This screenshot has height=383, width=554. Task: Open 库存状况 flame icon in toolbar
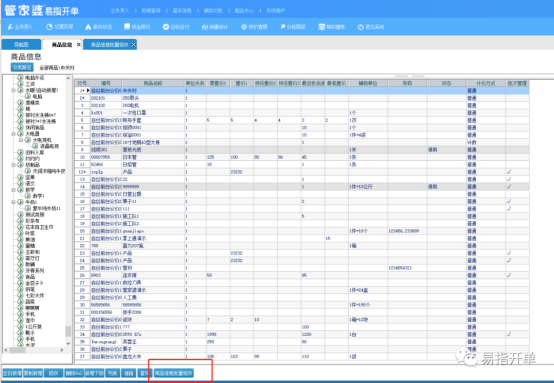(x=99, y=27)
